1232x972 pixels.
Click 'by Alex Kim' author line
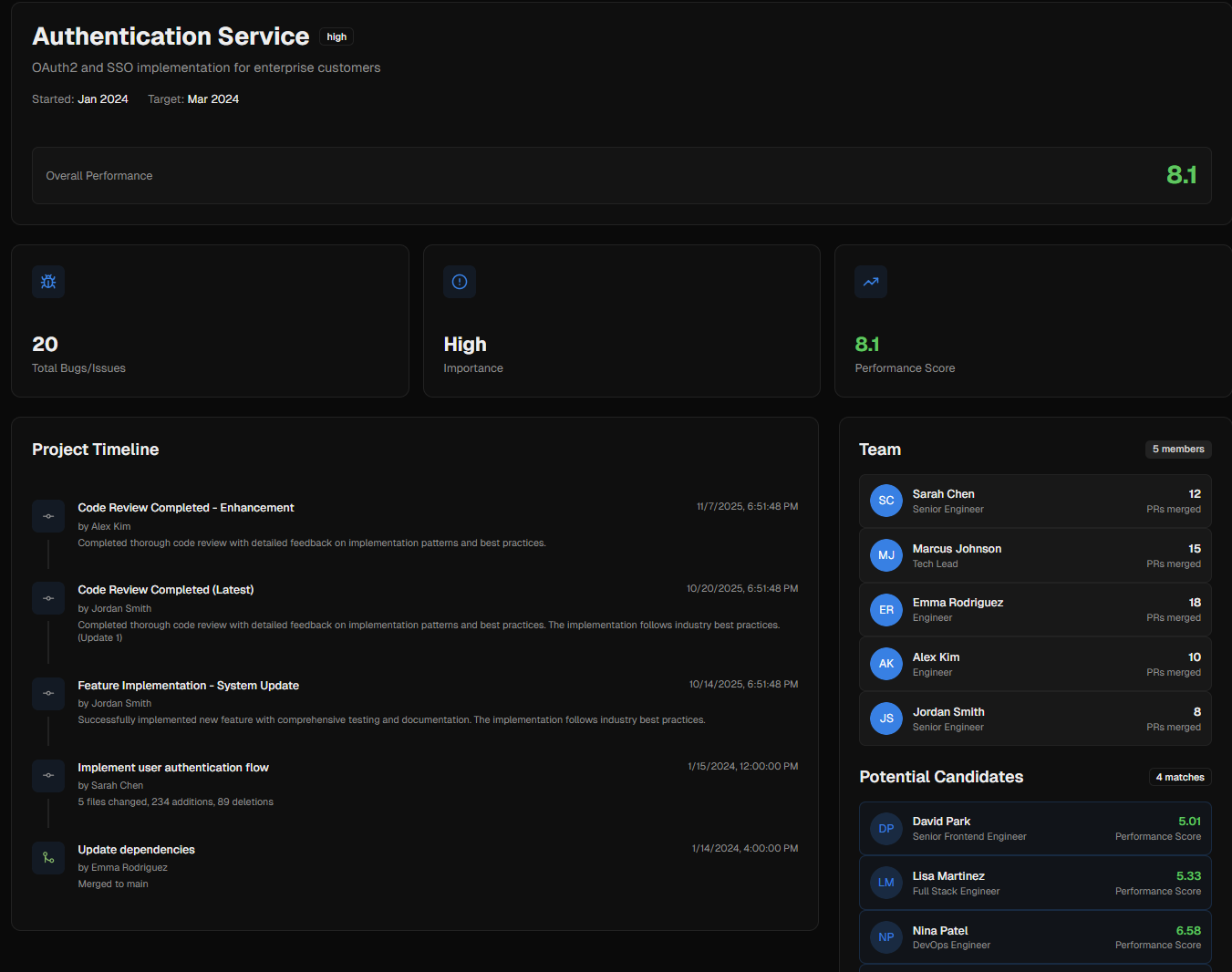[104, 527]
